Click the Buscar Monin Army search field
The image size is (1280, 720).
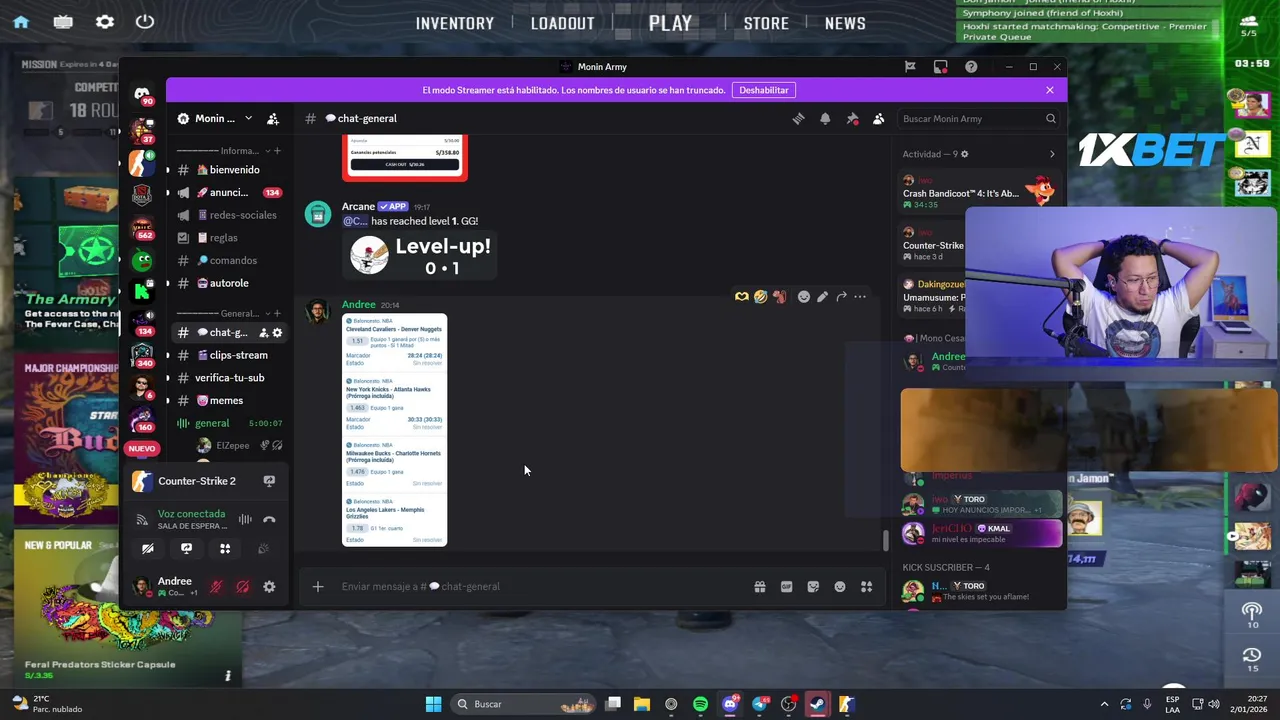click(x=979, y=119)
